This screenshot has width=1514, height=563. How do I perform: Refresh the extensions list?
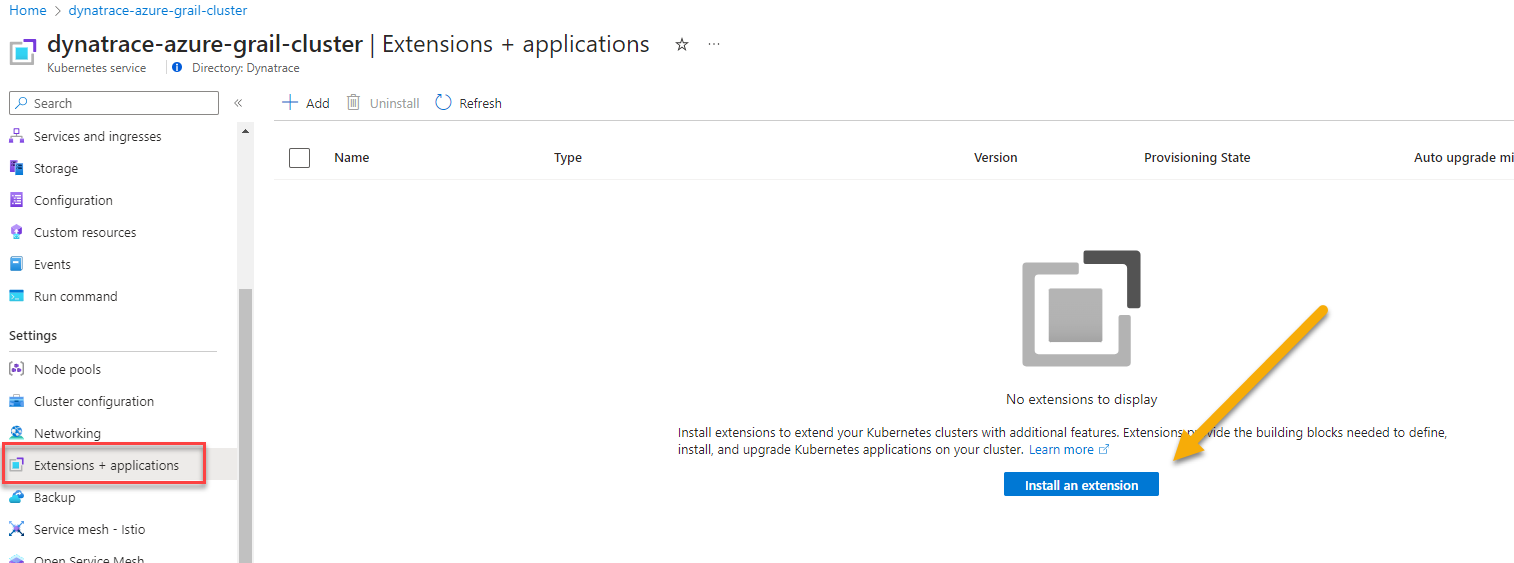pos(469,103)
